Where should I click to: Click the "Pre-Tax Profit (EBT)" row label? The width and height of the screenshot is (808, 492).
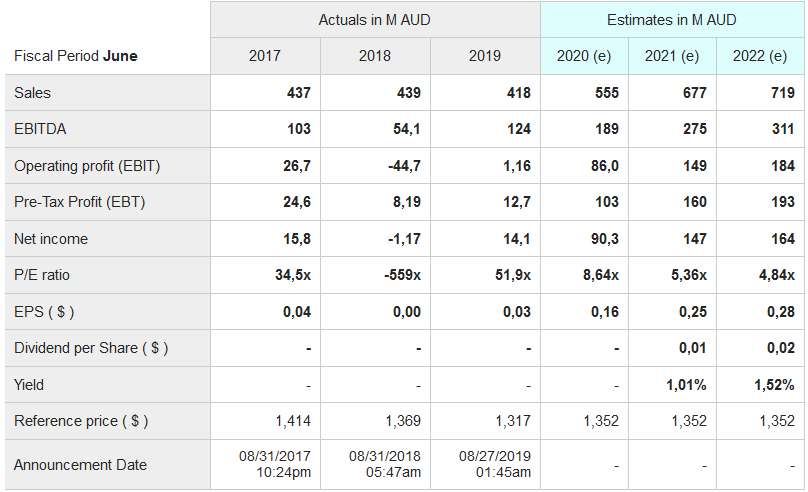point(80,202)
